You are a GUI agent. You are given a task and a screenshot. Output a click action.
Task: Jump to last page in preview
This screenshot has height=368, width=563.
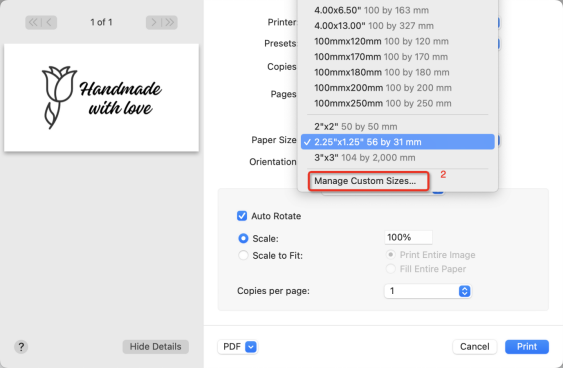169,22
